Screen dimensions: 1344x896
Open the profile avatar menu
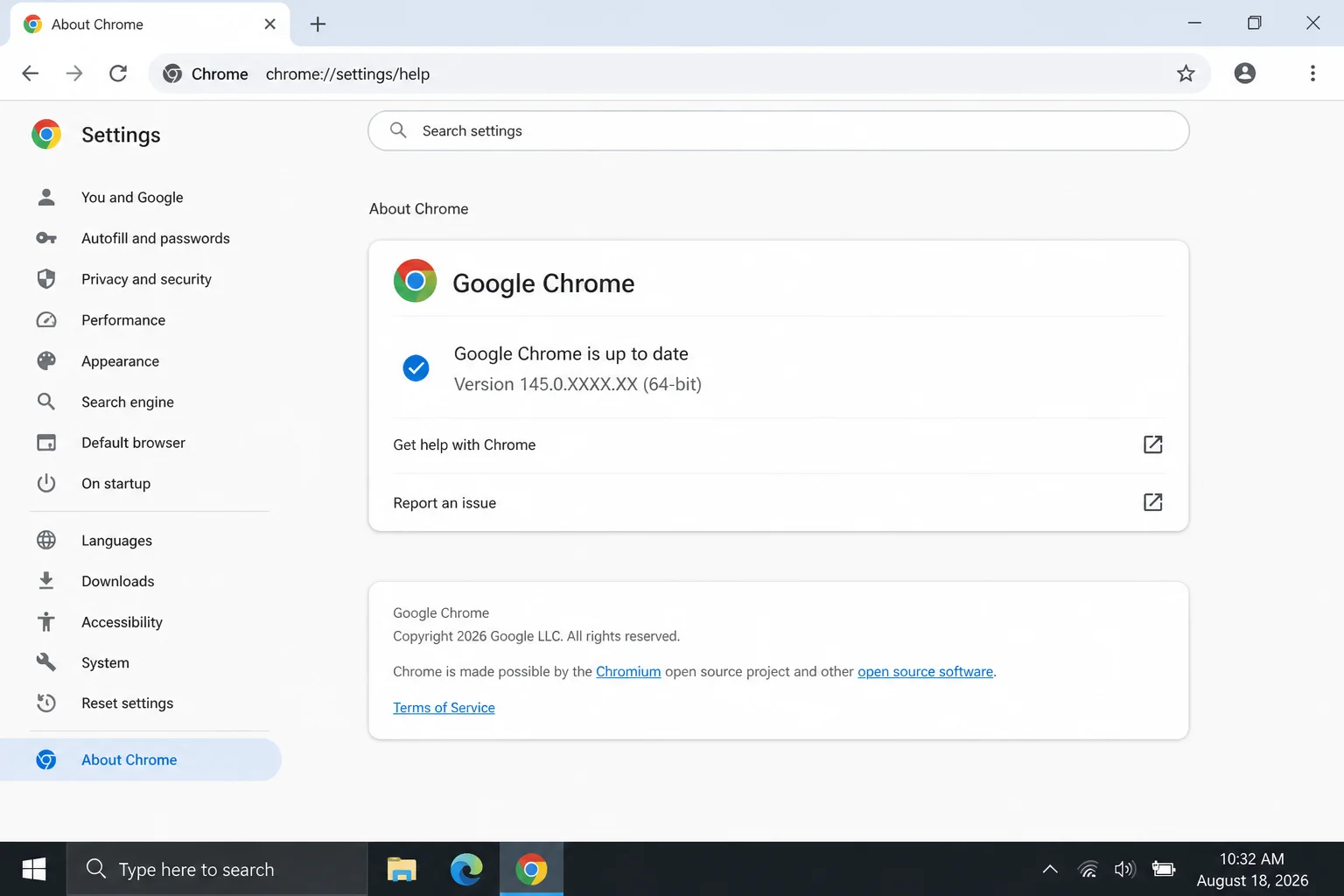(1244, 73)
